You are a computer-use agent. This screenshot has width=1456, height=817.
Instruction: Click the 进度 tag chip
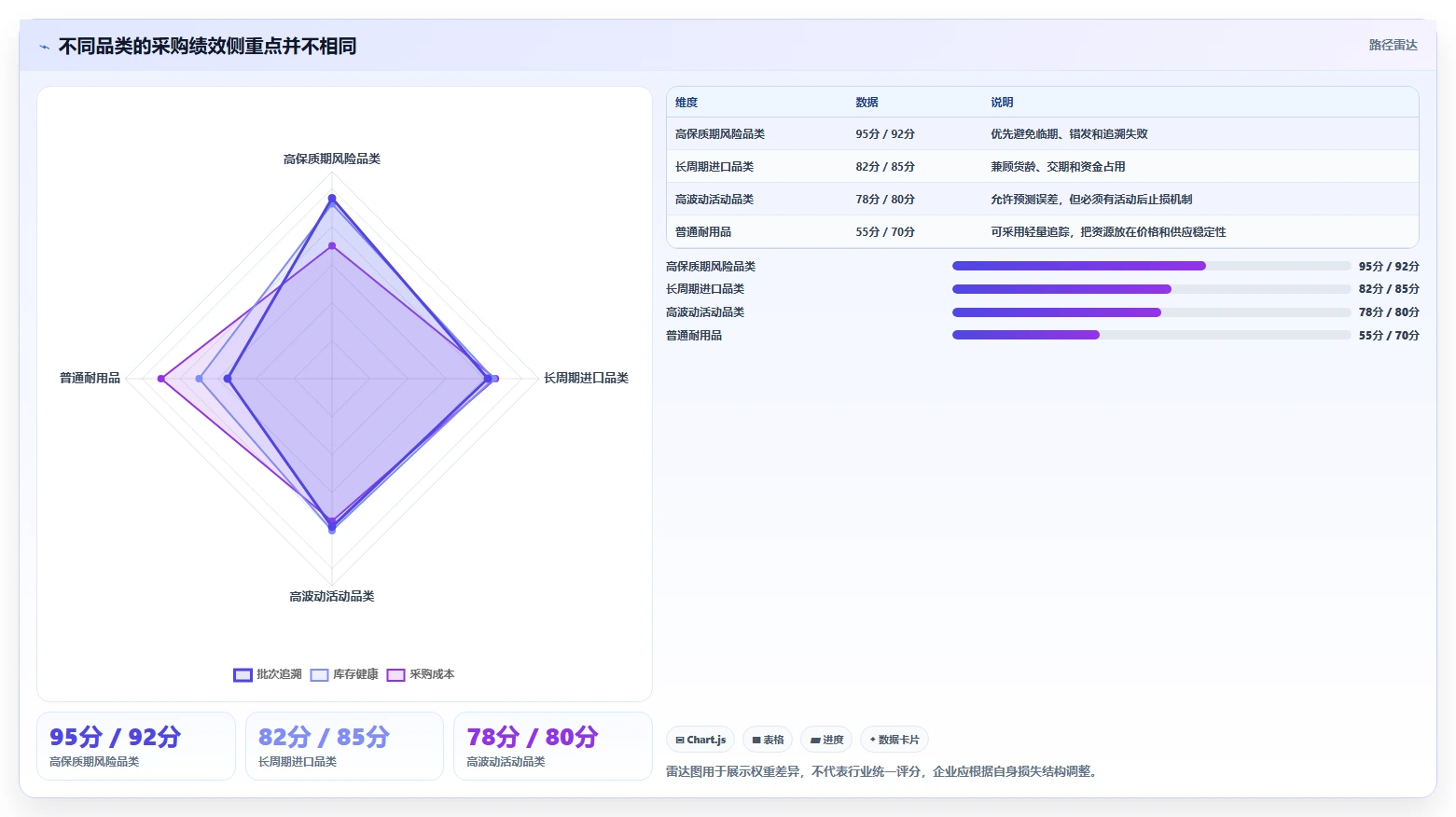pyautogui.click(x=826, y=740)
